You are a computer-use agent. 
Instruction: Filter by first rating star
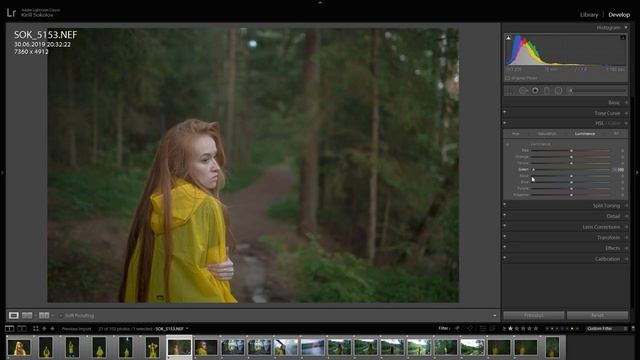pyautogui.click(x=511, y=329)
